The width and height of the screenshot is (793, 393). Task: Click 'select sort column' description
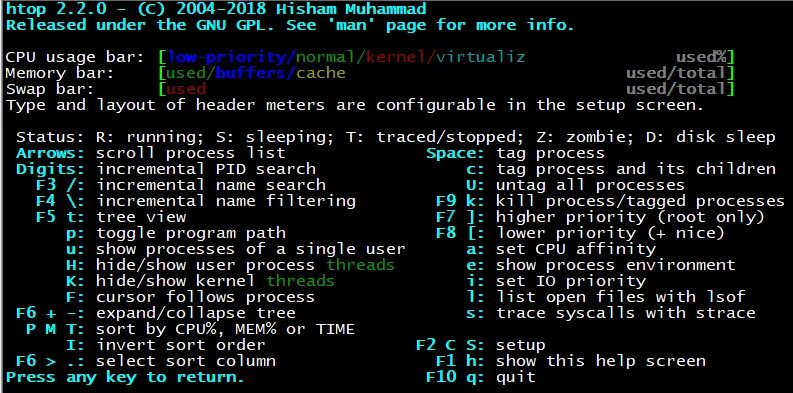click(186, 361)
